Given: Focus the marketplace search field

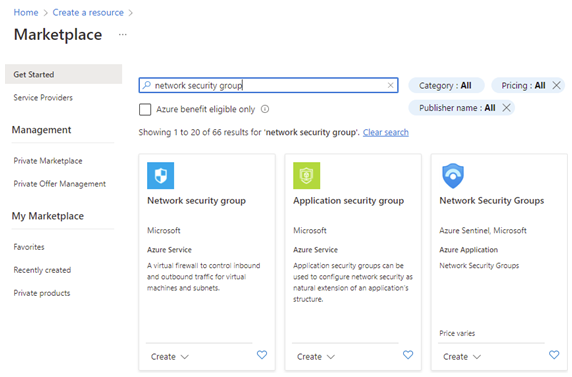Looking at the screenshot, I should tap(268, 85).
